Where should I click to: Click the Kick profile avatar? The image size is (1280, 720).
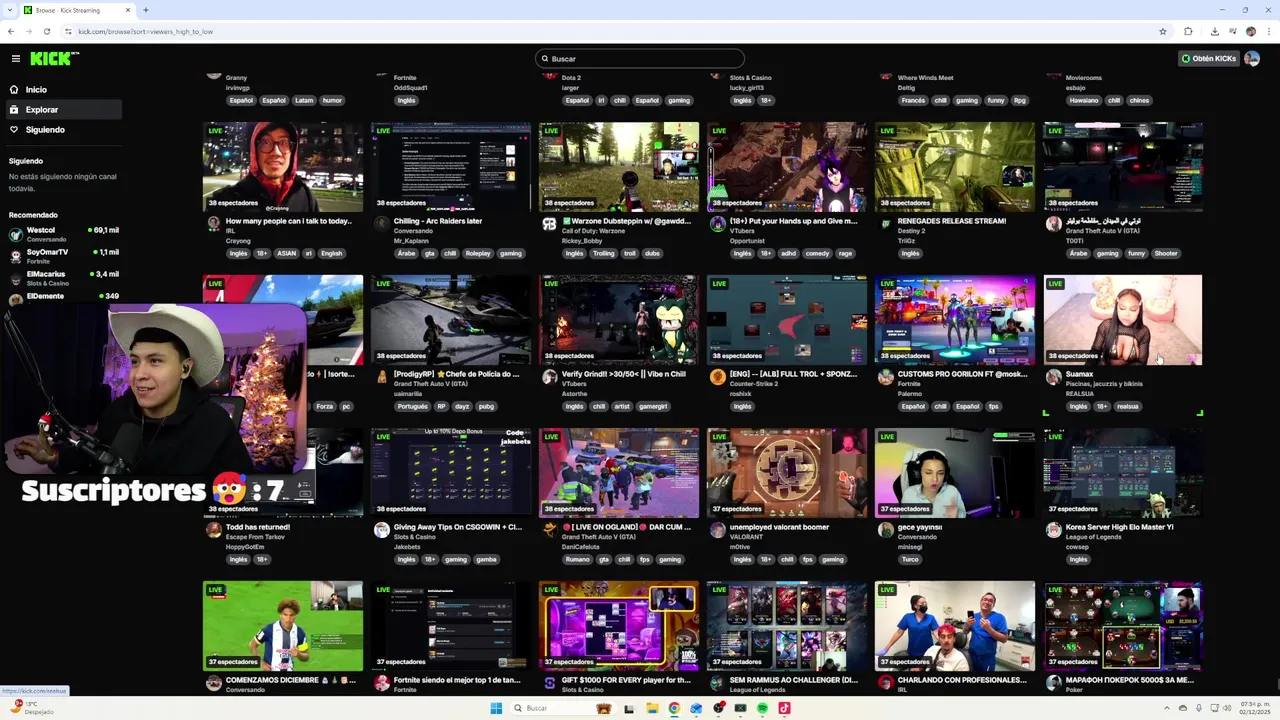[x=1251, y=59]
